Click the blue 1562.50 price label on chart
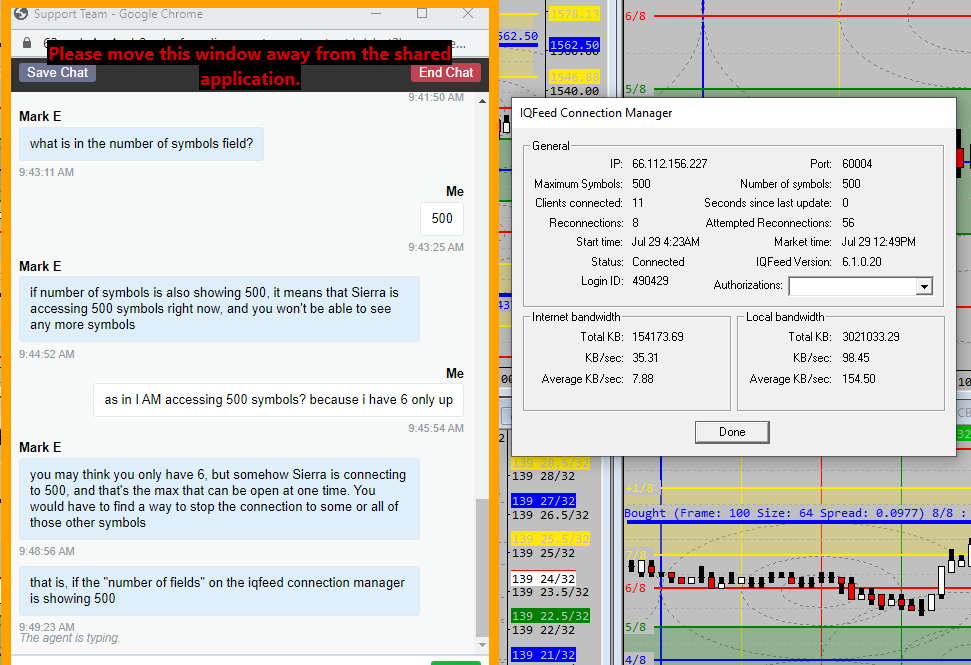 pyautogui.click(x=574, y=45)
